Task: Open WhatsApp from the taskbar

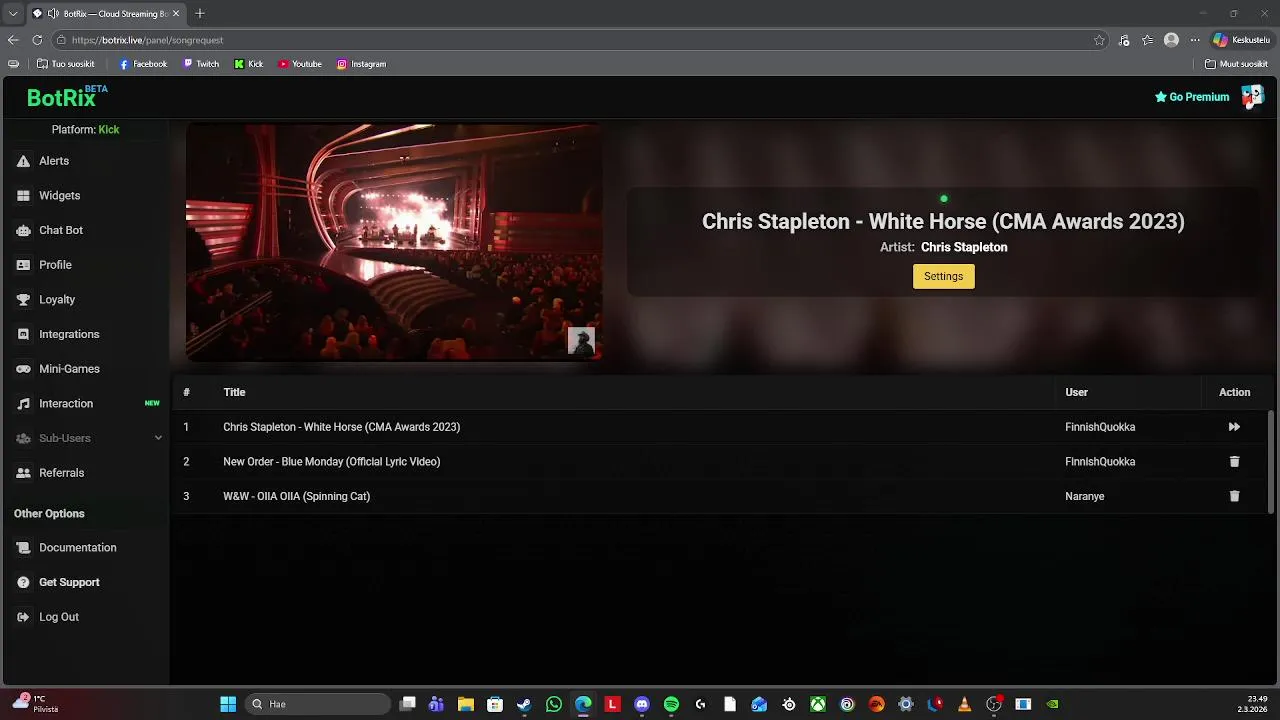Action: tap(554, 704)
